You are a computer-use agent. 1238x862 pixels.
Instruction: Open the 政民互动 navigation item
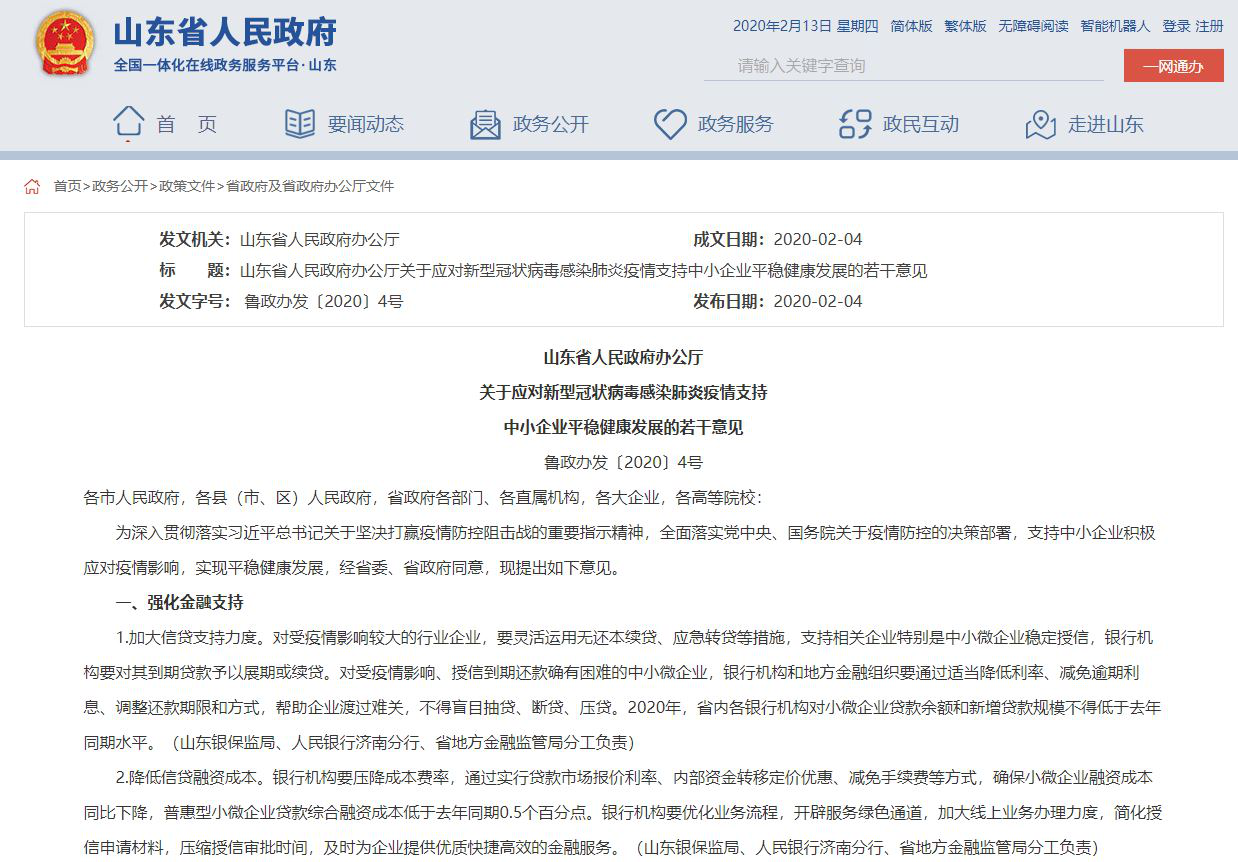[x=921, y=124]
